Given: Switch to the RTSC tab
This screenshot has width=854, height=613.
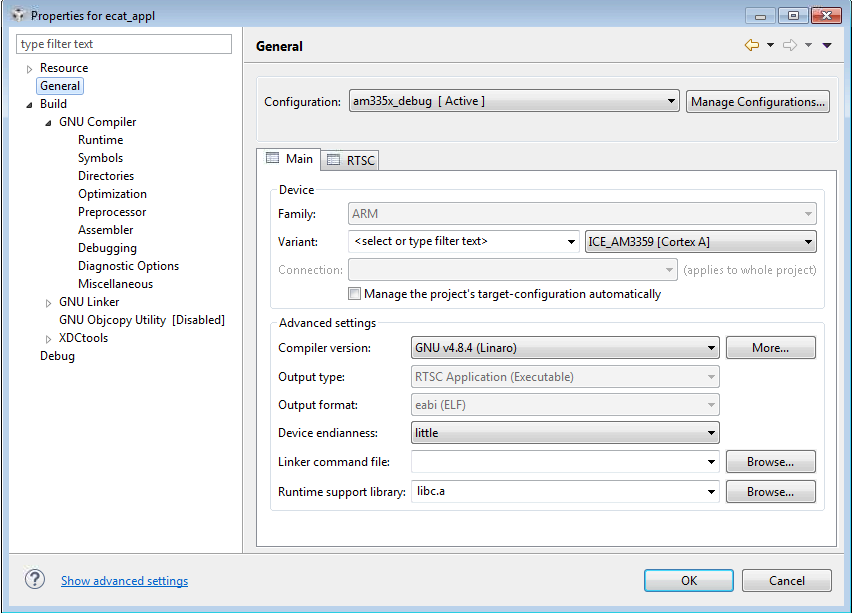Looking at the screenshot, I should click(x=352, y=160).
